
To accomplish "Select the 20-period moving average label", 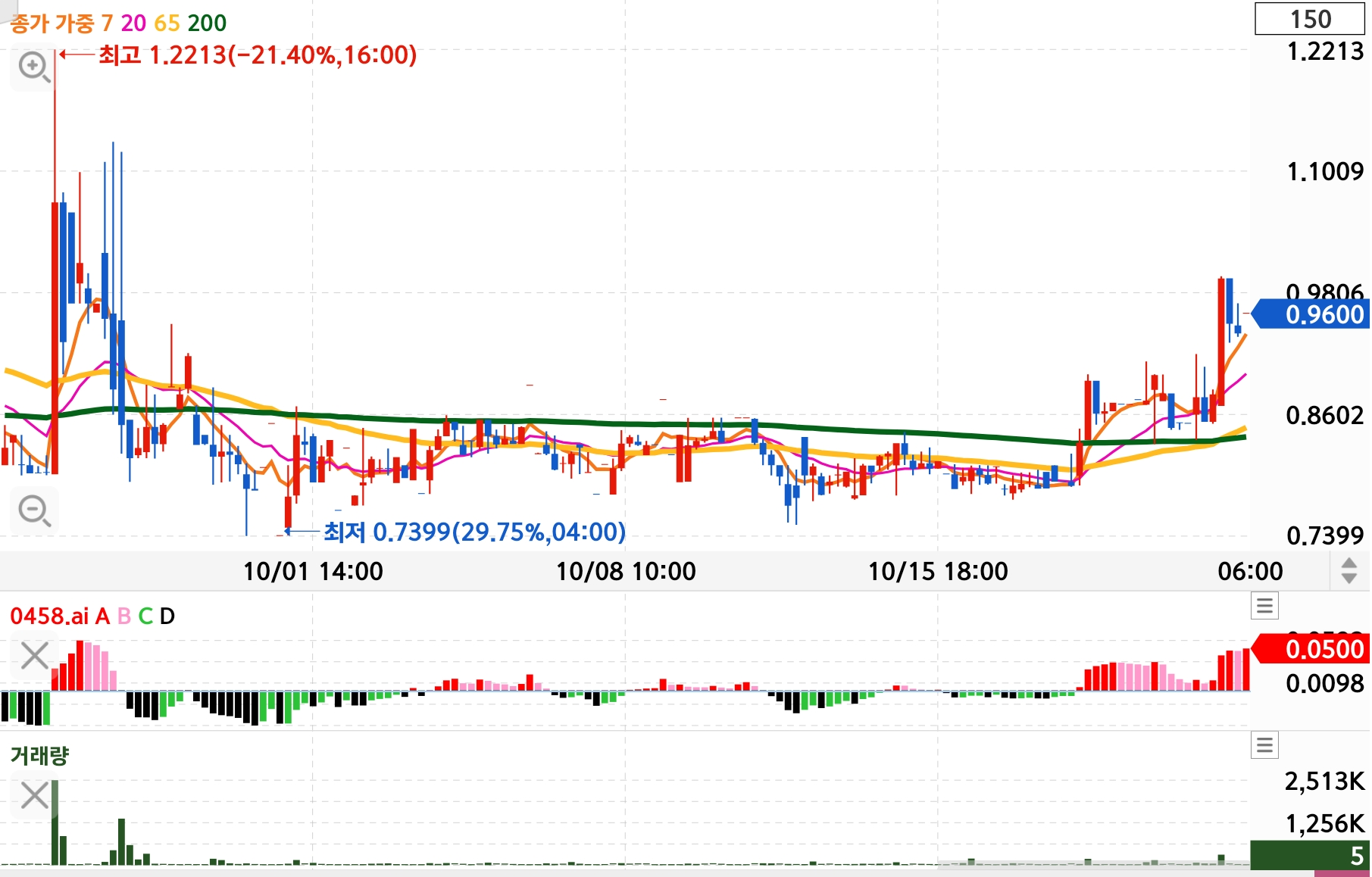I will [x=133, y=23].
